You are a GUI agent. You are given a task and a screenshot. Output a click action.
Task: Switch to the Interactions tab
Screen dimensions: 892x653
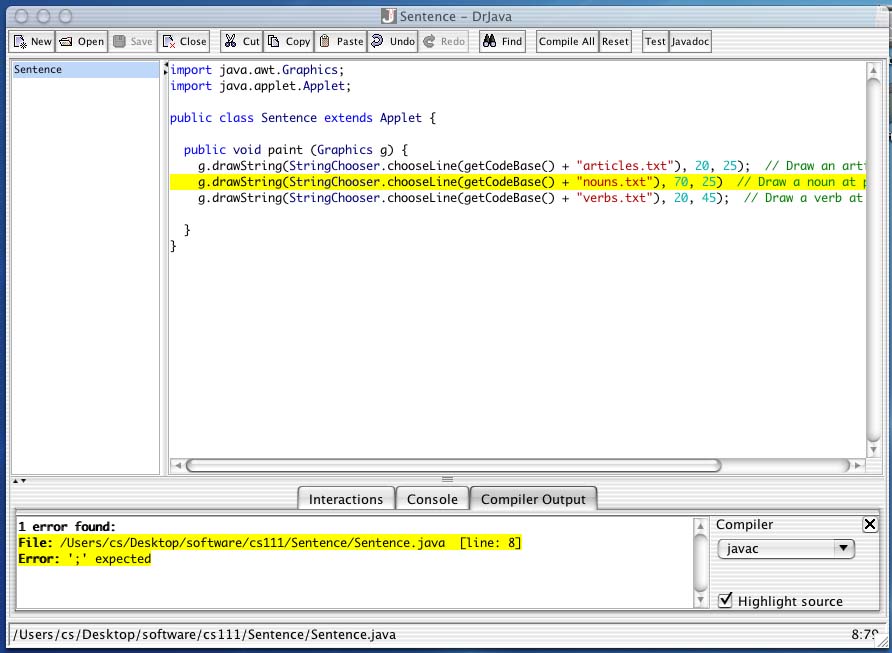pyautogui.click(x=345, y=499)
